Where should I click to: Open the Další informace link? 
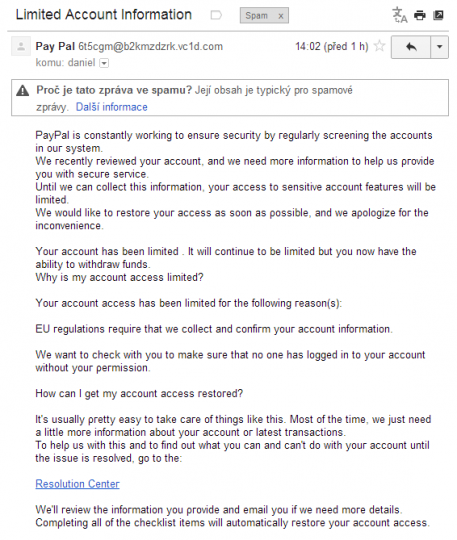[x=112, y=107]
